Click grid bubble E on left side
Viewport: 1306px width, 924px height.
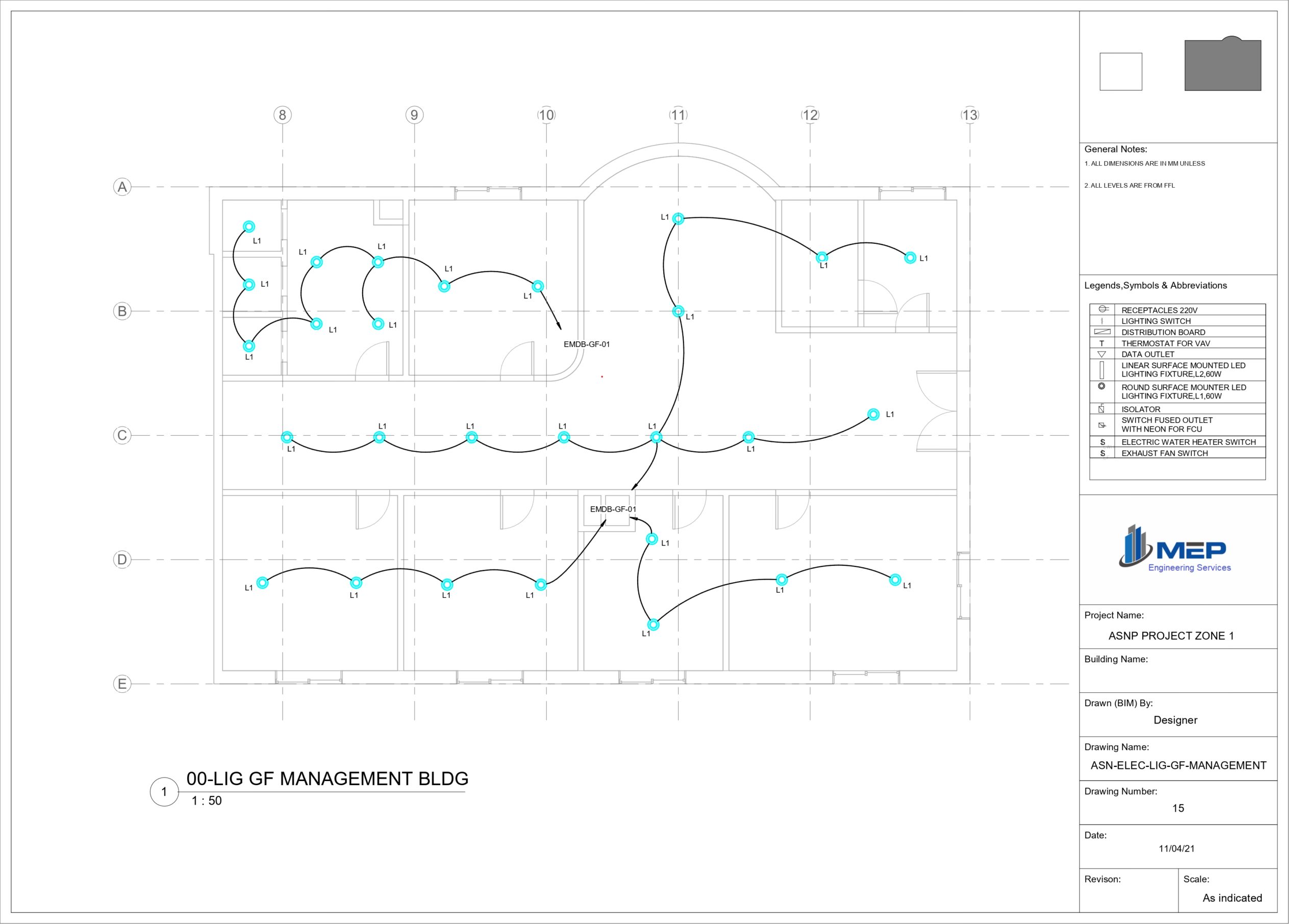click(x=122, y=684)
